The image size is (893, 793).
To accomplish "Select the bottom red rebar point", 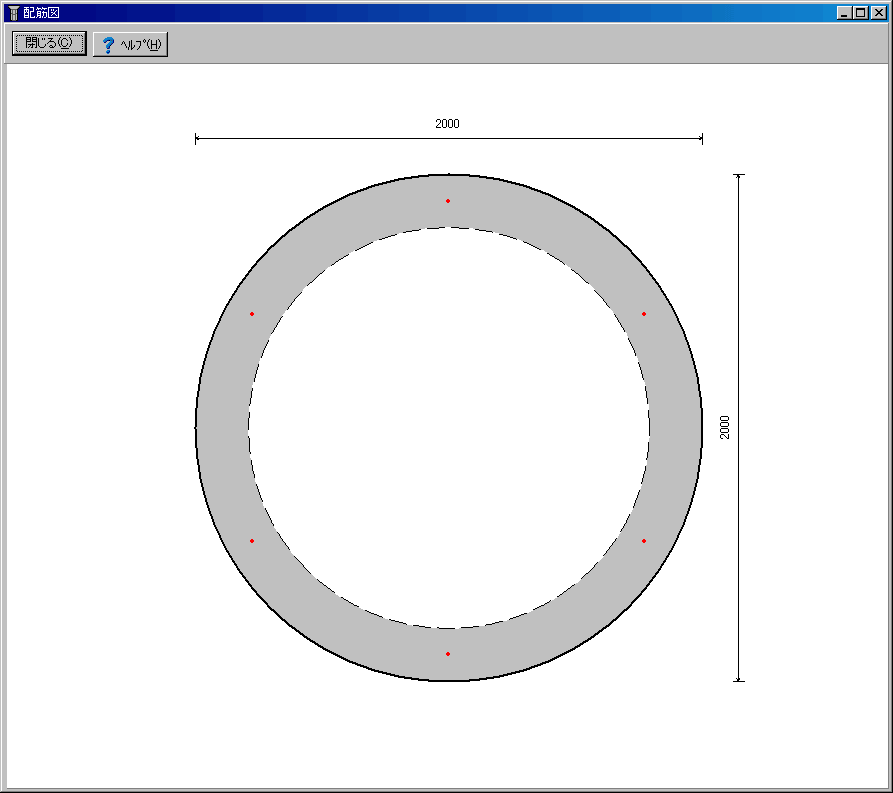I will pos(448,654).
